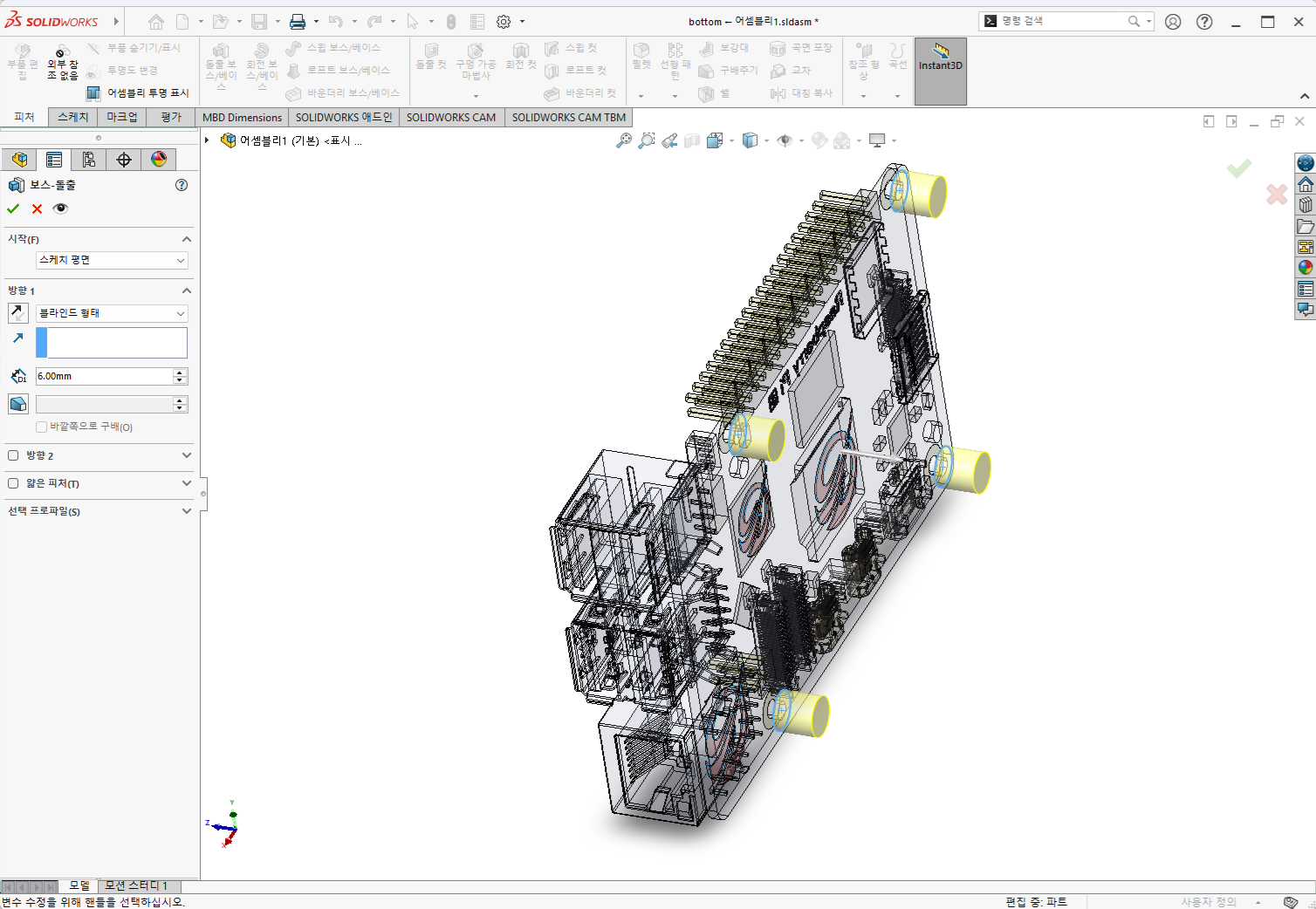This screenshot has width=1316, height=909.
Task: Enable the 방향 2 checkbox
Action: (13, 455)
